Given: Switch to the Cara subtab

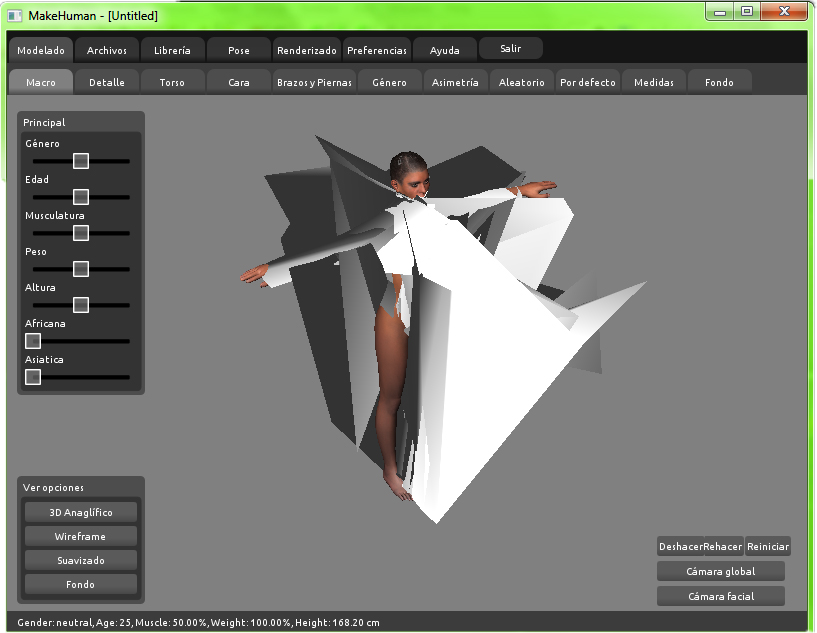Looking at the screenshot, I should point(239,82).
